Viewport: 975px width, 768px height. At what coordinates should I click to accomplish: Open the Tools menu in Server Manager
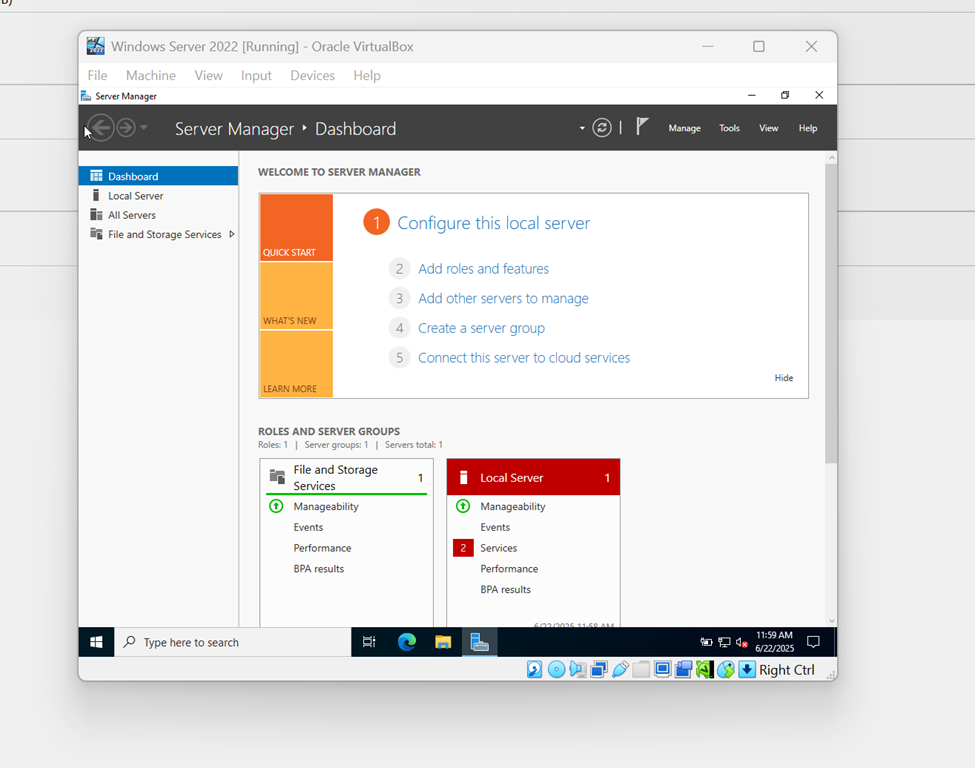pyautogui.click(x=729, y=128)
